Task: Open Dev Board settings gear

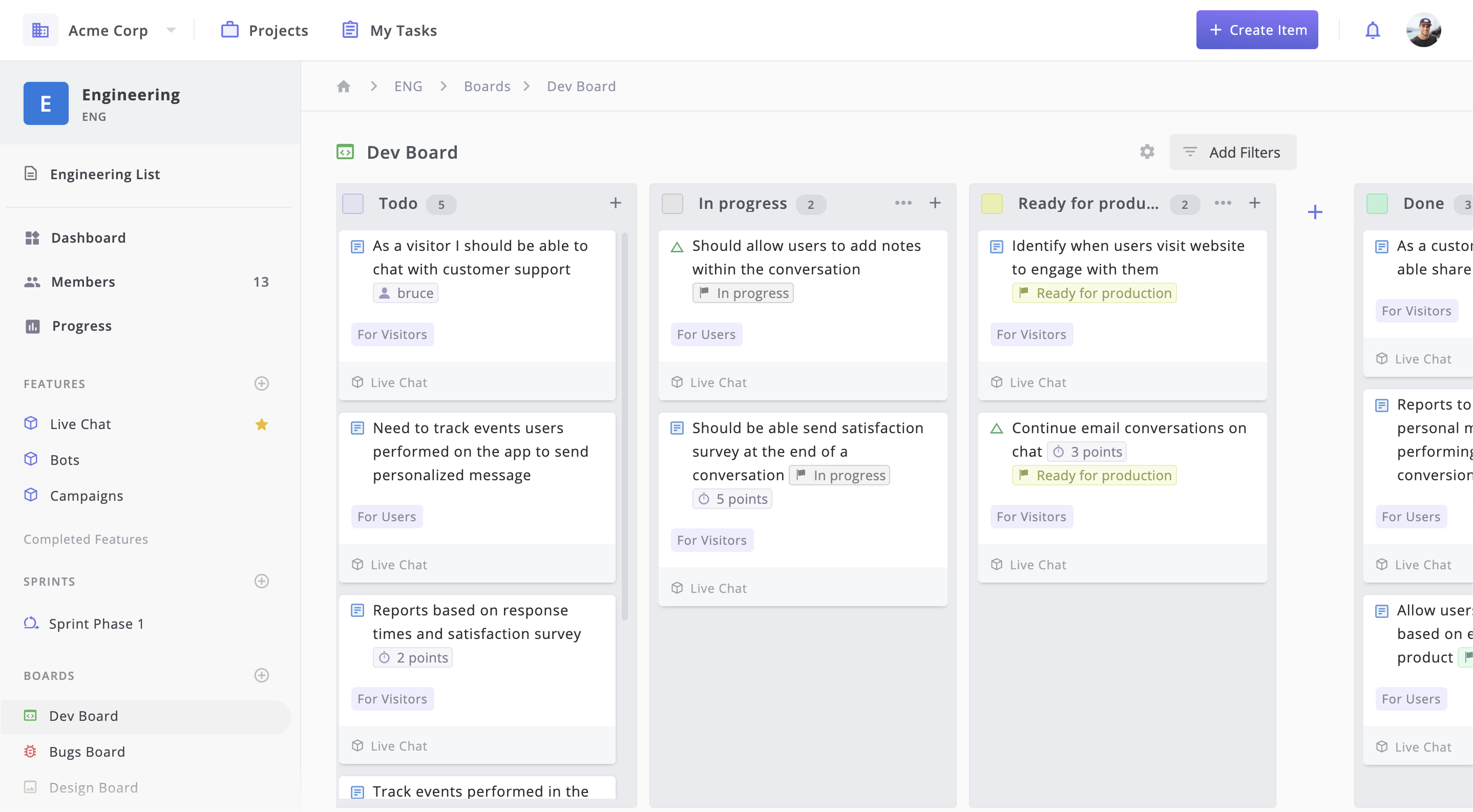Action: [1147, 152]
